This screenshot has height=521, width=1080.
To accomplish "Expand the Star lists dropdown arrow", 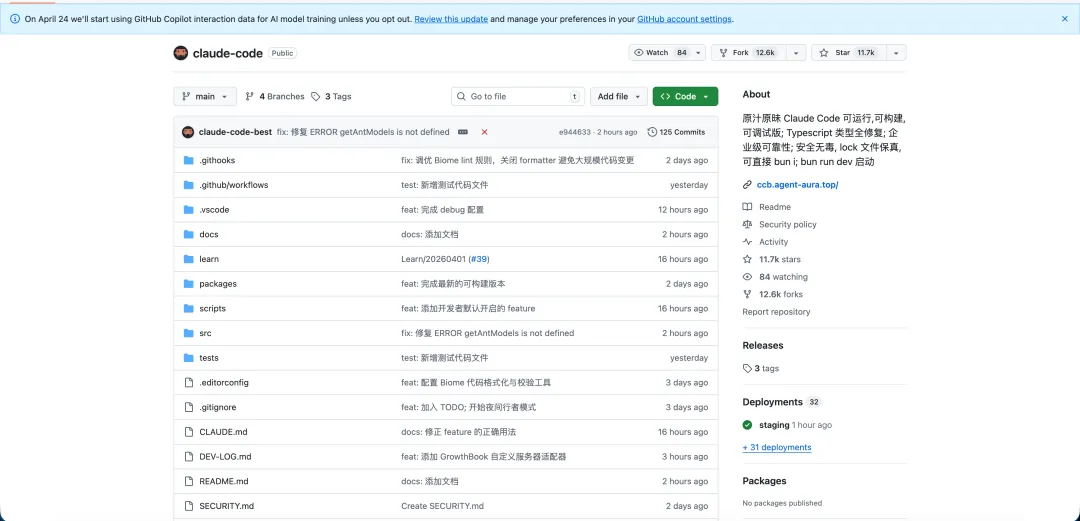I will (896, 52).
